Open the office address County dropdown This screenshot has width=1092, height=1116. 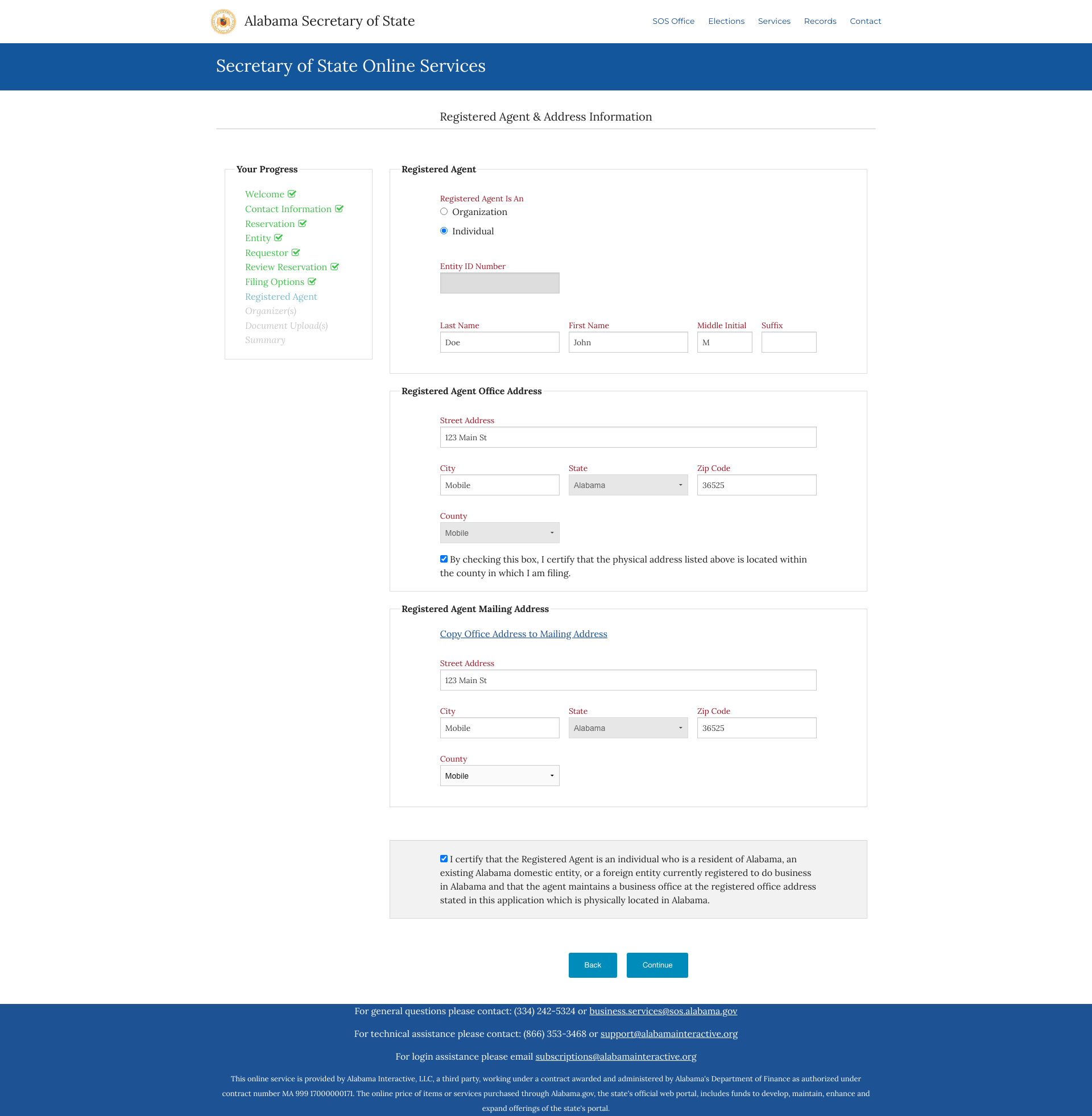point(499,533)
